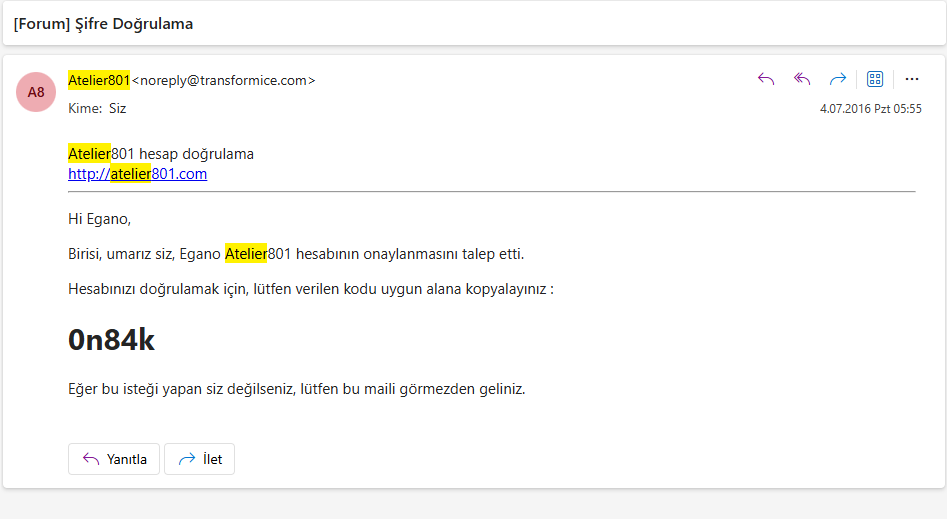
Task: Click the sentence starting 'Eğer bu isteği'
Action: (x=297, y=389)
